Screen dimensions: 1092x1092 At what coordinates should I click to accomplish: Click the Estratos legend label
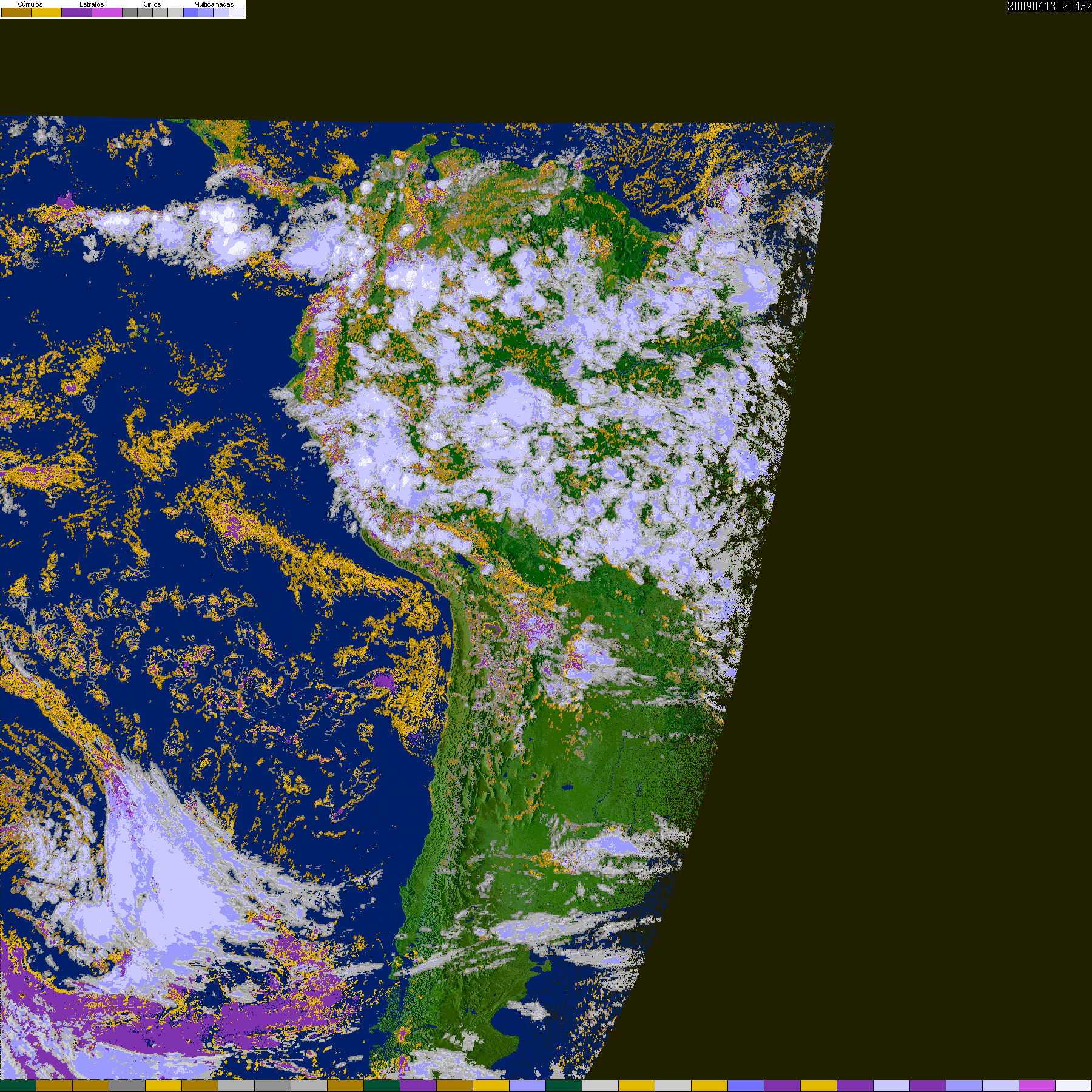tap(92, 4)
